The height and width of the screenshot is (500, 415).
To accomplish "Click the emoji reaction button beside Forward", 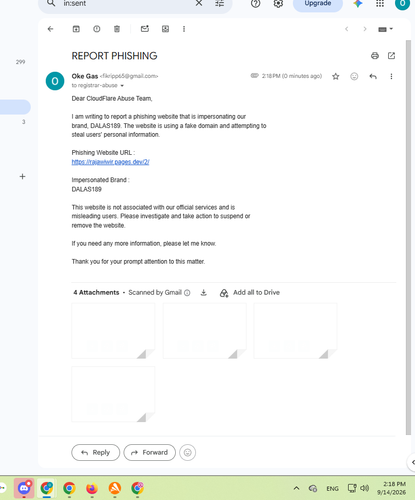I will click(x=188, y=452).
